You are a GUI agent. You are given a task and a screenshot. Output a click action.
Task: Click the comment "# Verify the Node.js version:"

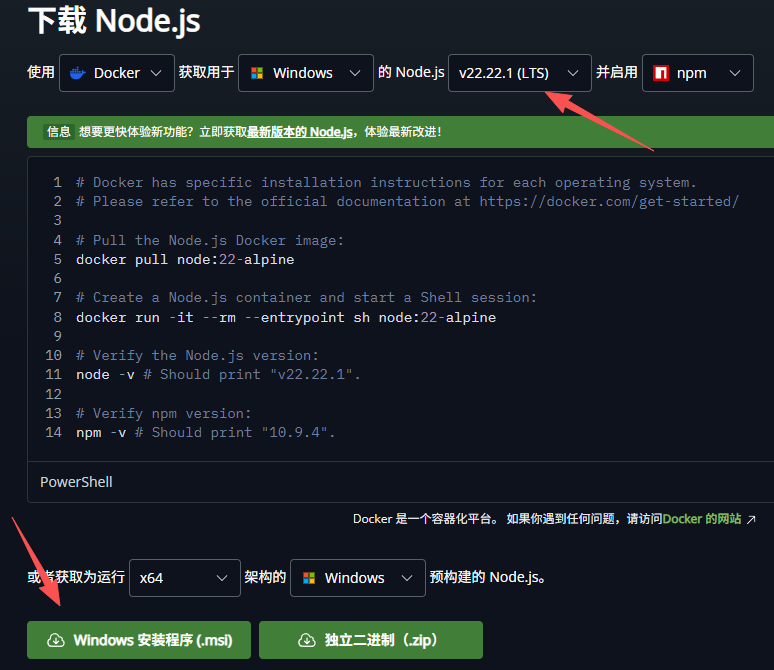click(x=197, y=355)
